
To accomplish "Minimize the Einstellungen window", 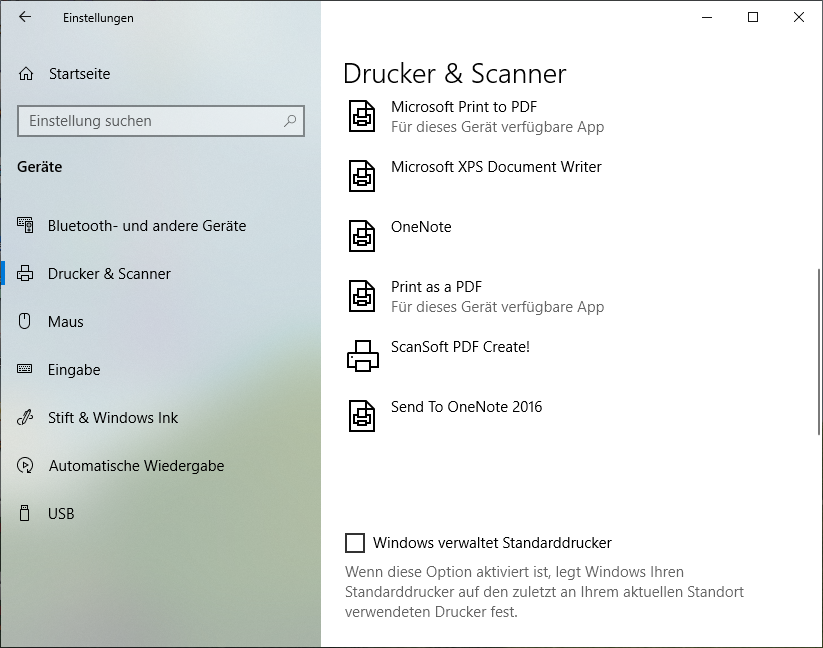I will [707, 17].
